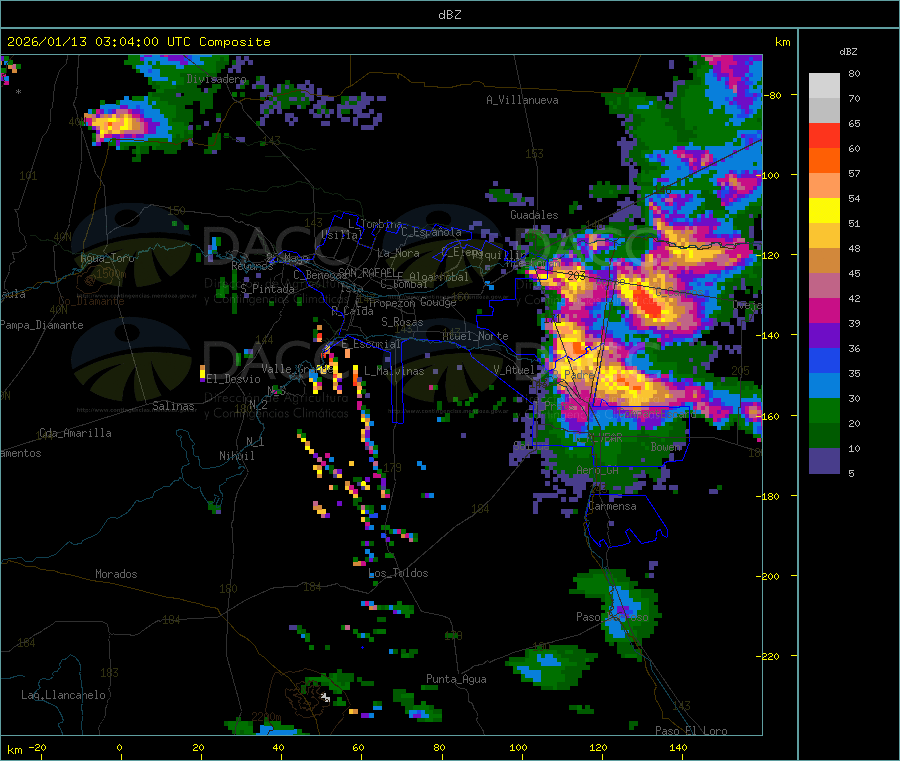This screenshot has height=761, width=900.
Task: Select the green 20 dBZ legend swatch
Action: tap(824, 410)
